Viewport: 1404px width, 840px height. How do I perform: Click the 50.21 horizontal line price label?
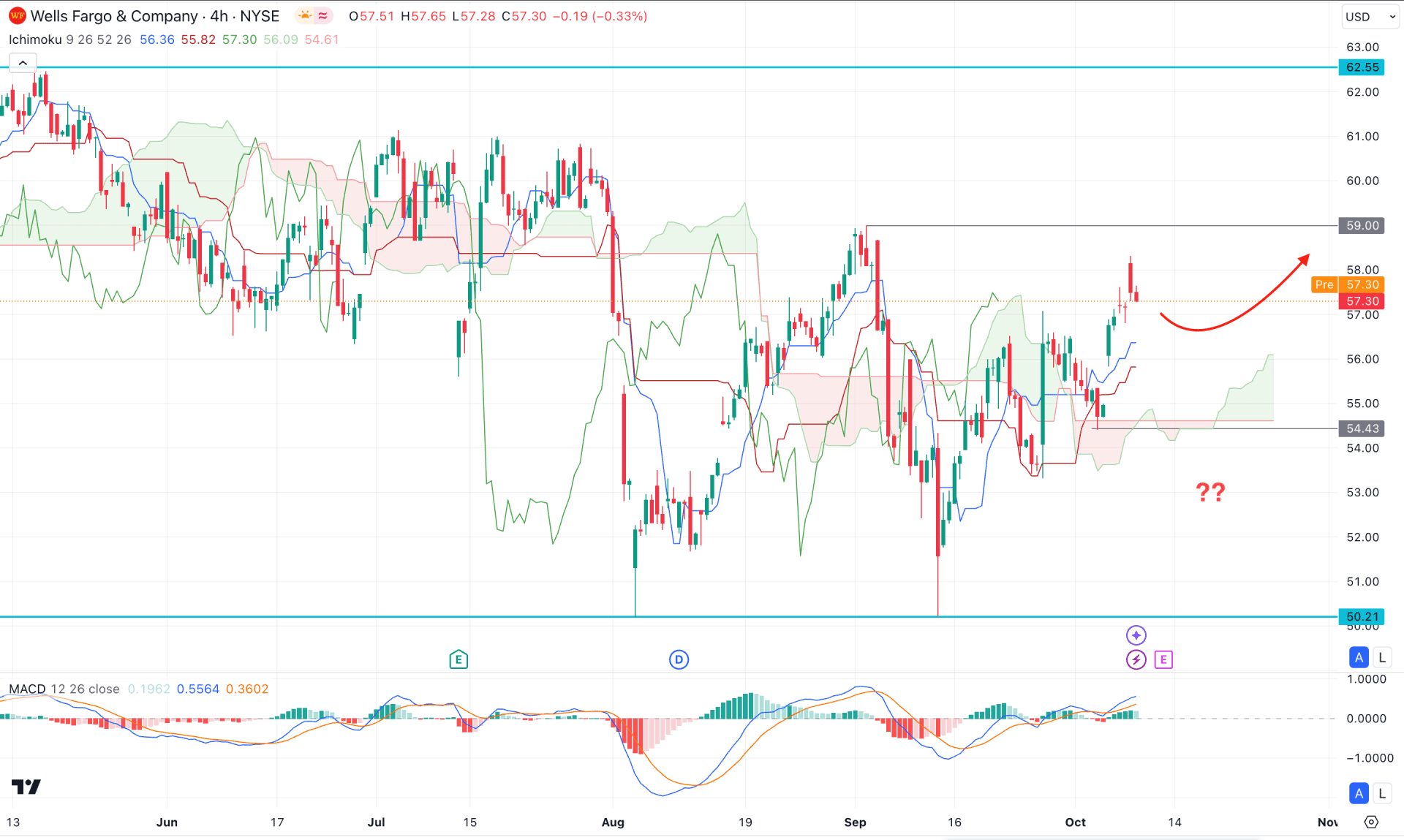pos(1362,616)
